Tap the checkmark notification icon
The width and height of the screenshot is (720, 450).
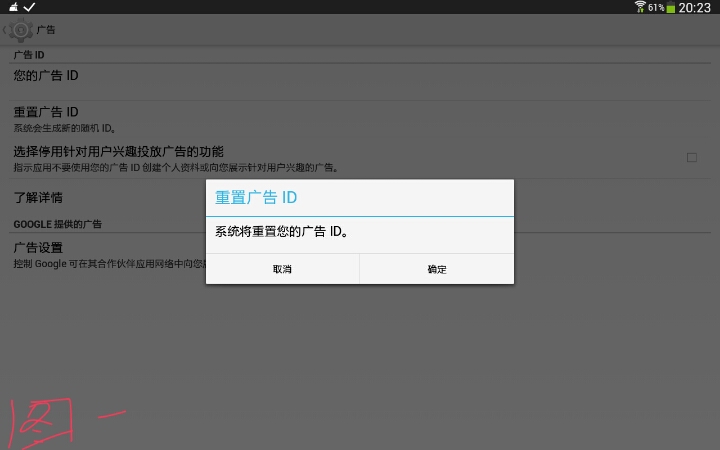click(x=30, y=7)
